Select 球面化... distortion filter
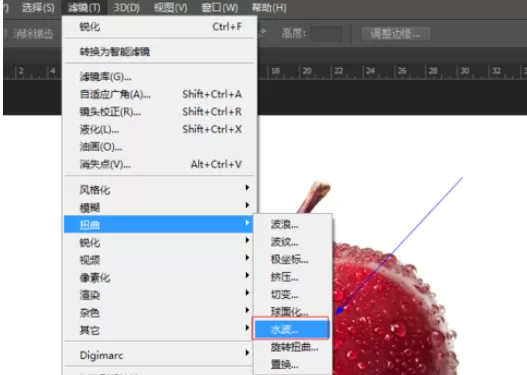This screenshot has height=375, width=527. click(x=292, y=311)
